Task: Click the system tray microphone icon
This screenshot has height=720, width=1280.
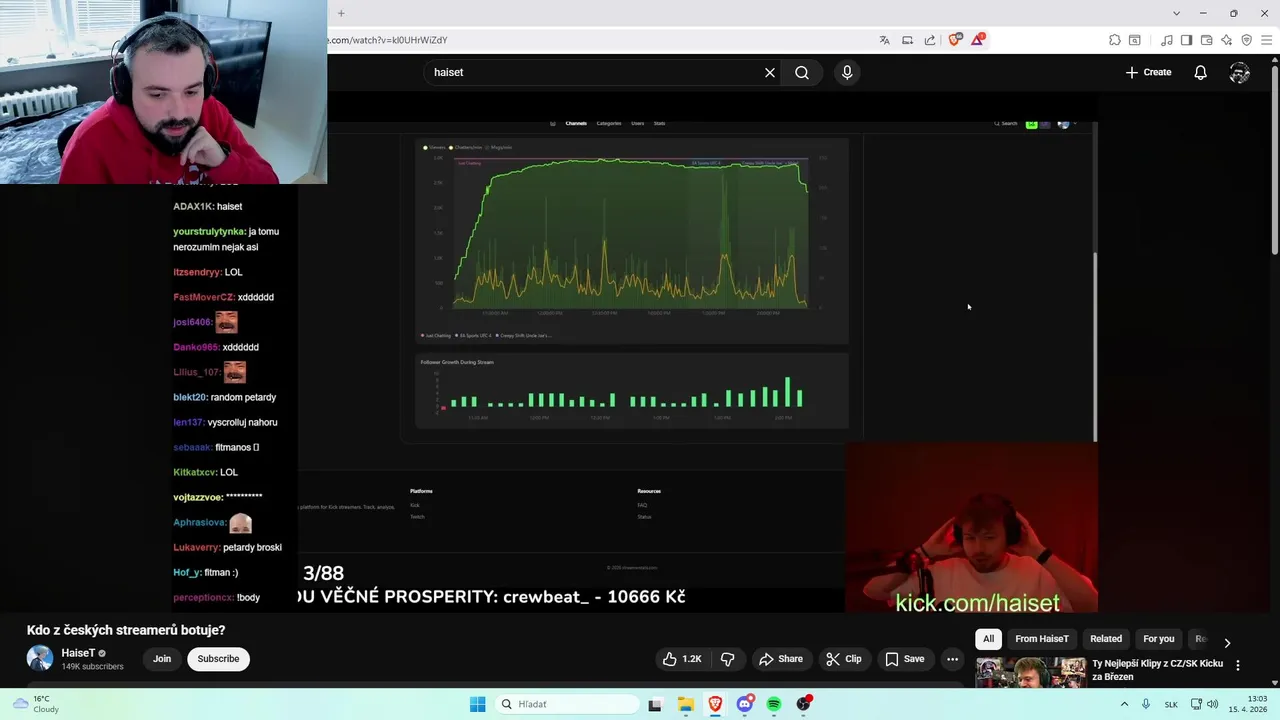Action: [x=1146, y=704]
